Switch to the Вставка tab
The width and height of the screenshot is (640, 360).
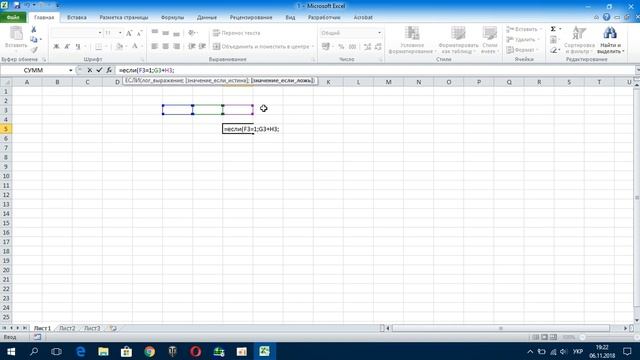point(77,18)
